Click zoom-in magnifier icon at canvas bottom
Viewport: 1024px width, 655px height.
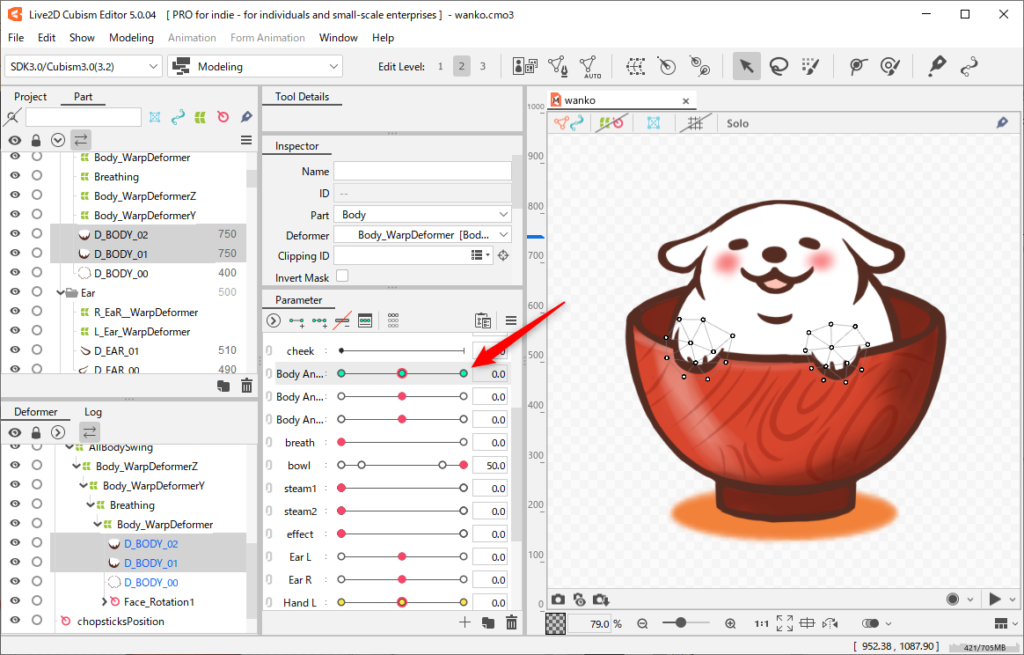[x=730, y=623]
